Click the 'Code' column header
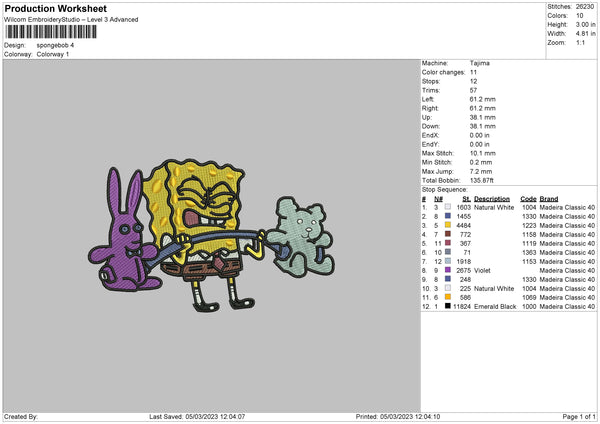The image size is (600, 424). (x=528, y=199)
